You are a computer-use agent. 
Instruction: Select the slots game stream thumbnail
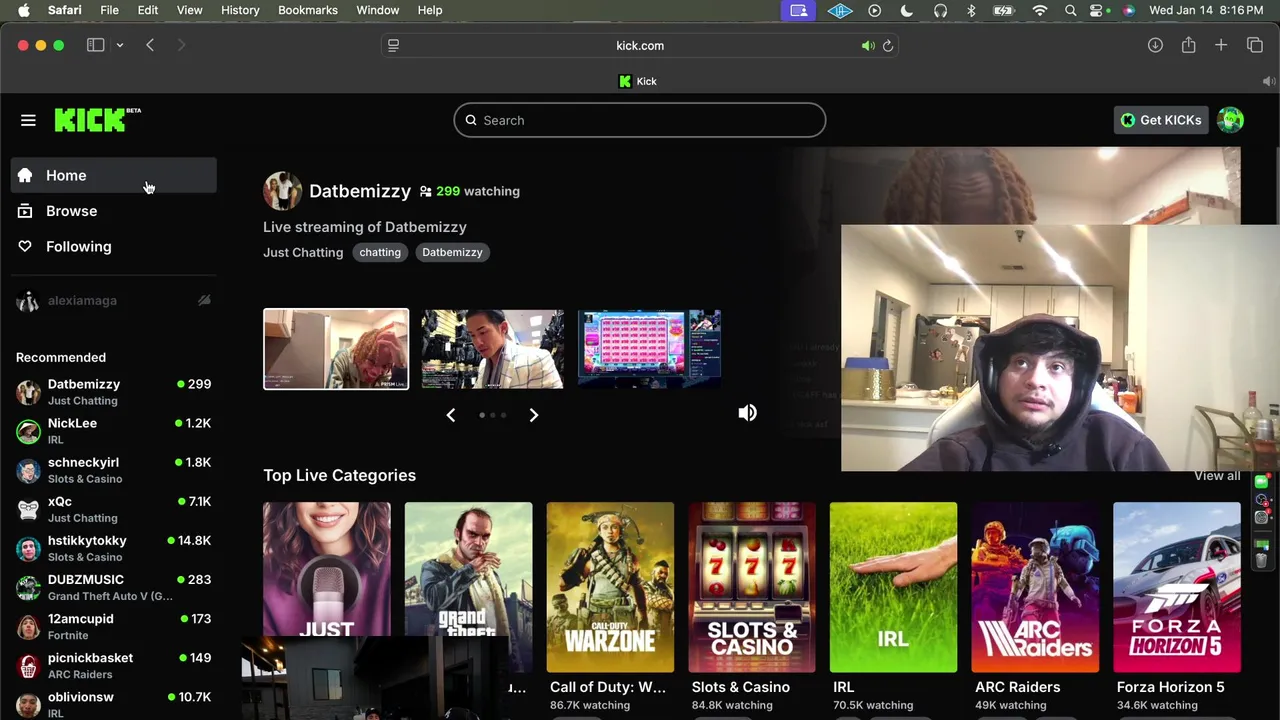(649, 349)
